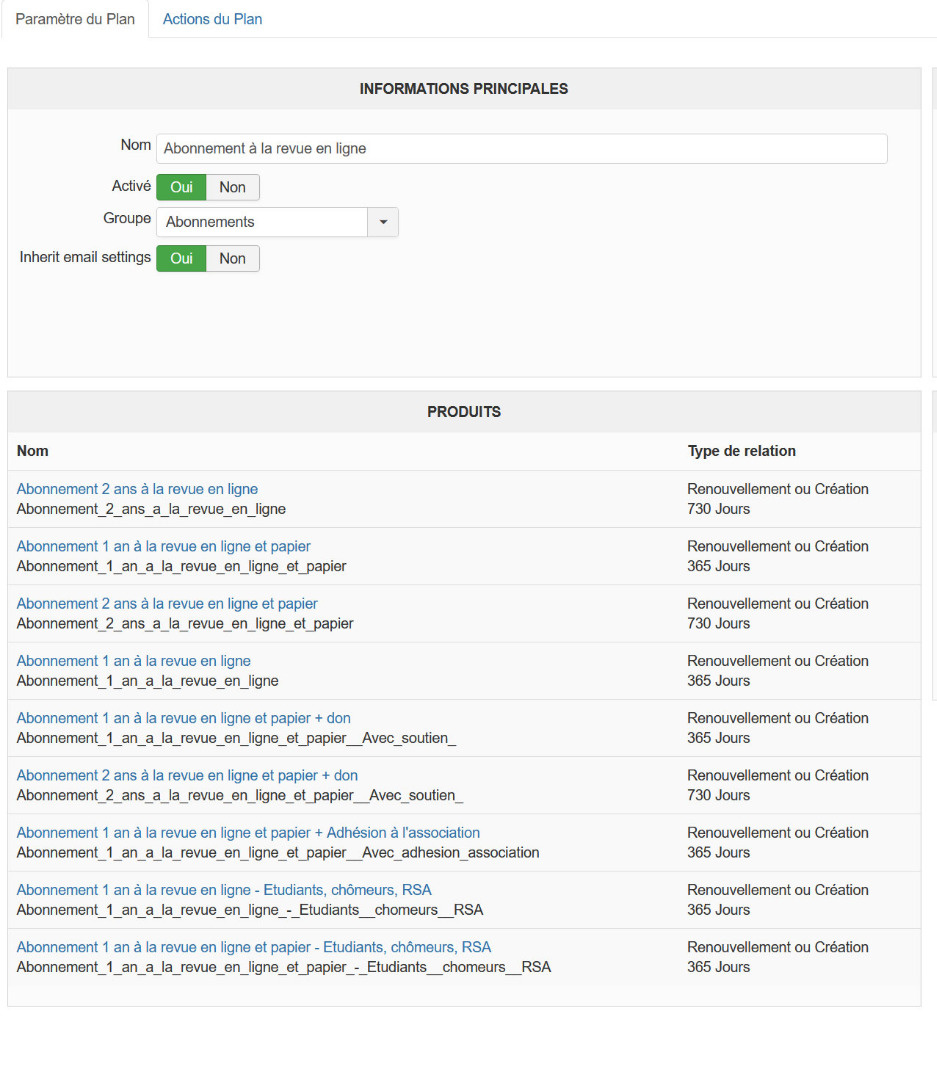The image size is (937, 1080).
Task: Open Abonnement 1 an en ligne et papier link
Action: 163,546
